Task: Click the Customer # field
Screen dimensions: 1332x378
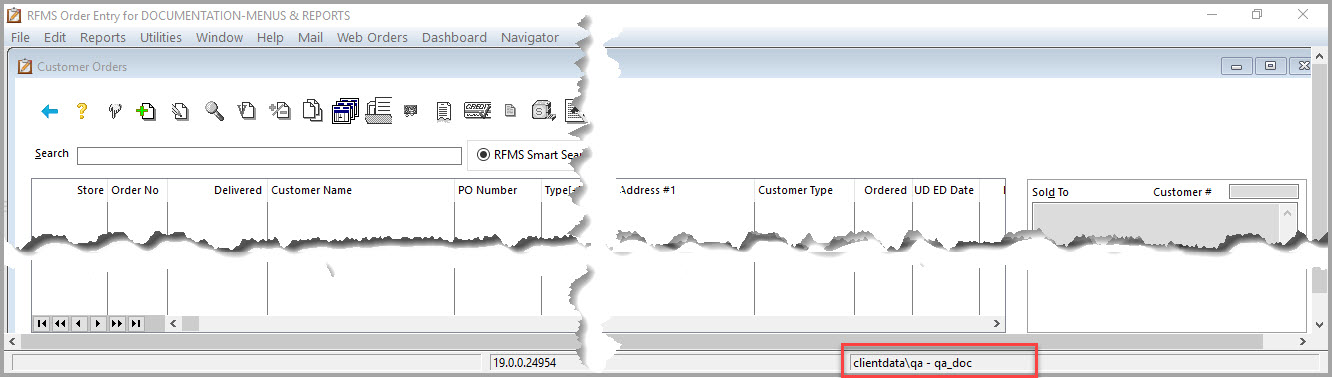Action: (1264, 191)
